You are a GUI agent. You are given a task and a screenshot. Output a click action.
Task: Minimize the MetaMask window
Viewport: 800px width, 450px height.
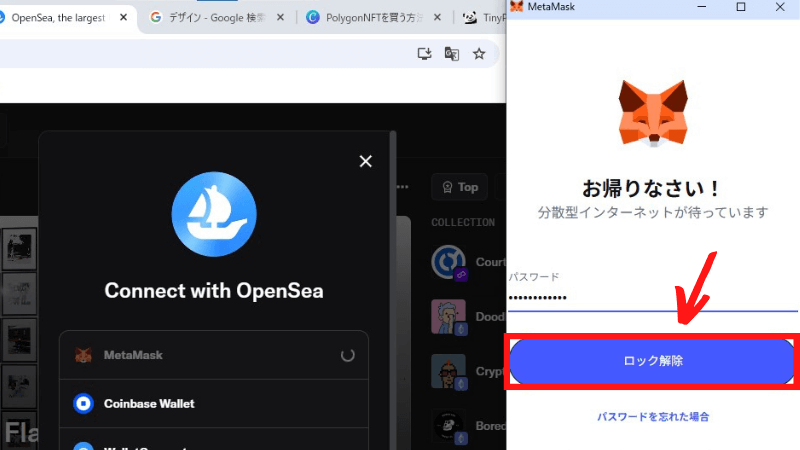point(702,7)
